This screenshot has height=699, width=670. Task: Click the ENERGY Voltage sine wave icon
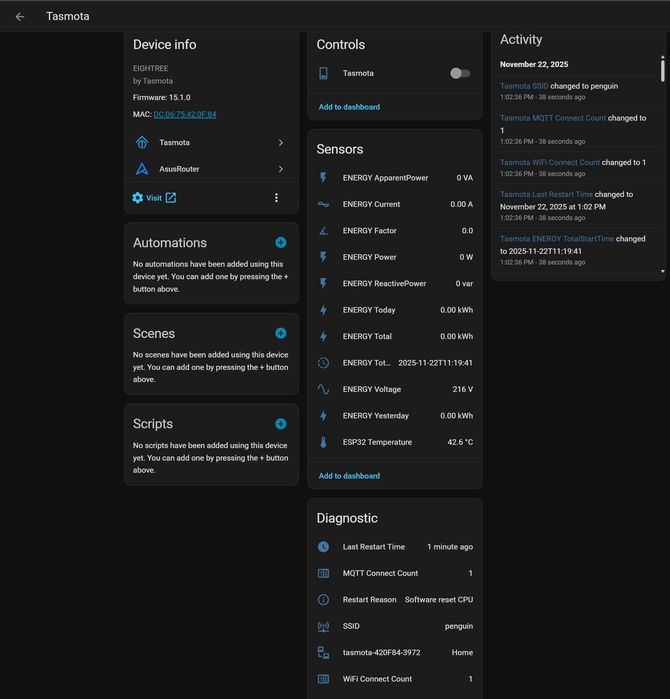pos(323,389)
